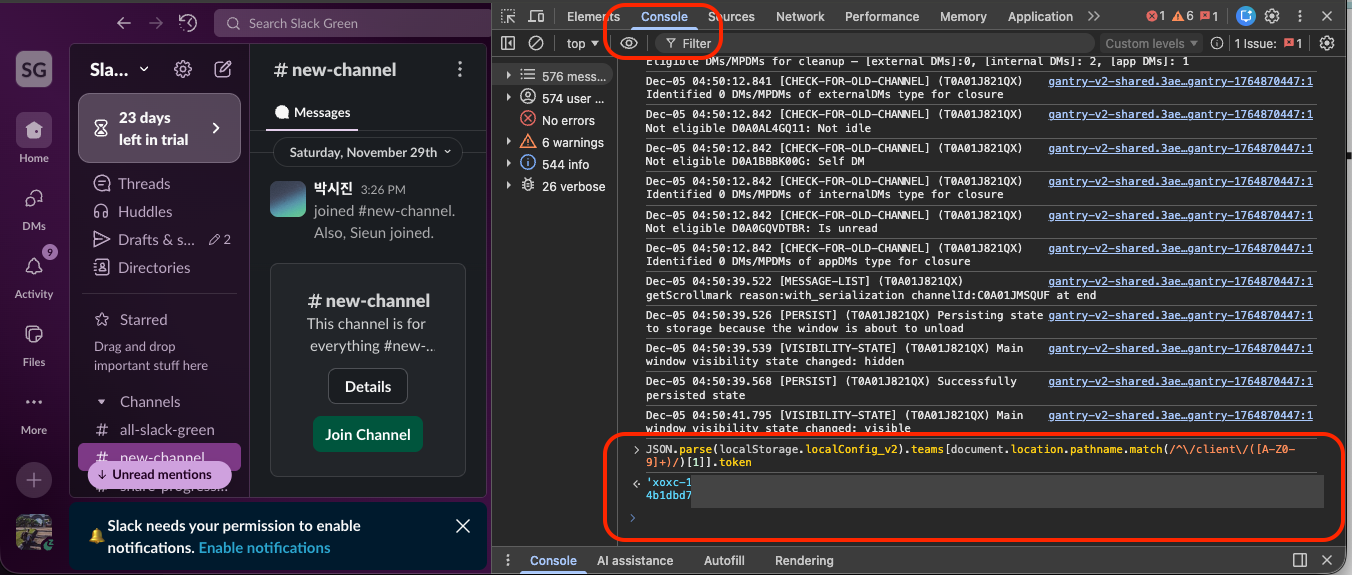
Task: Switch to the Network tab
Action: pos(800,16)
